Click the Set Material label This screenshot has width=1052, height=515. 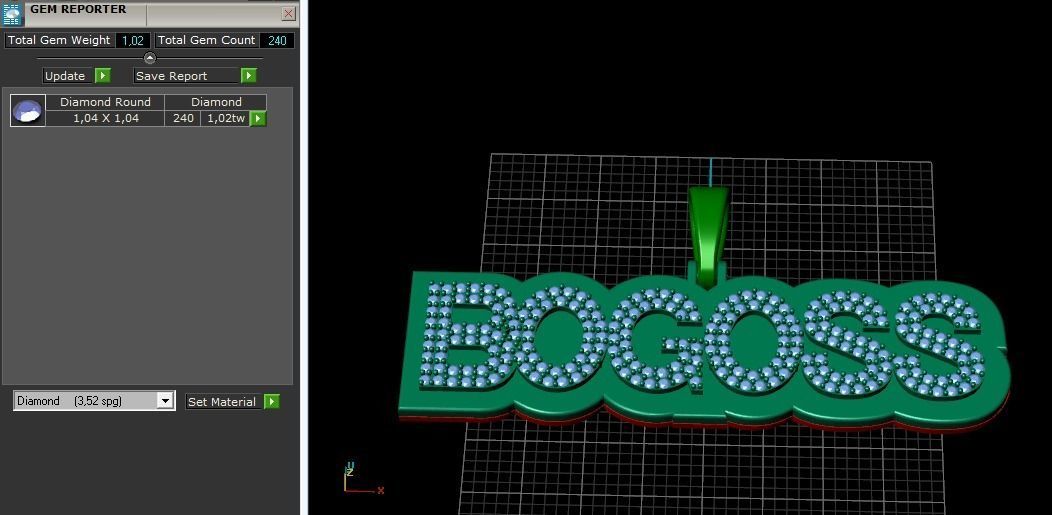222,402
